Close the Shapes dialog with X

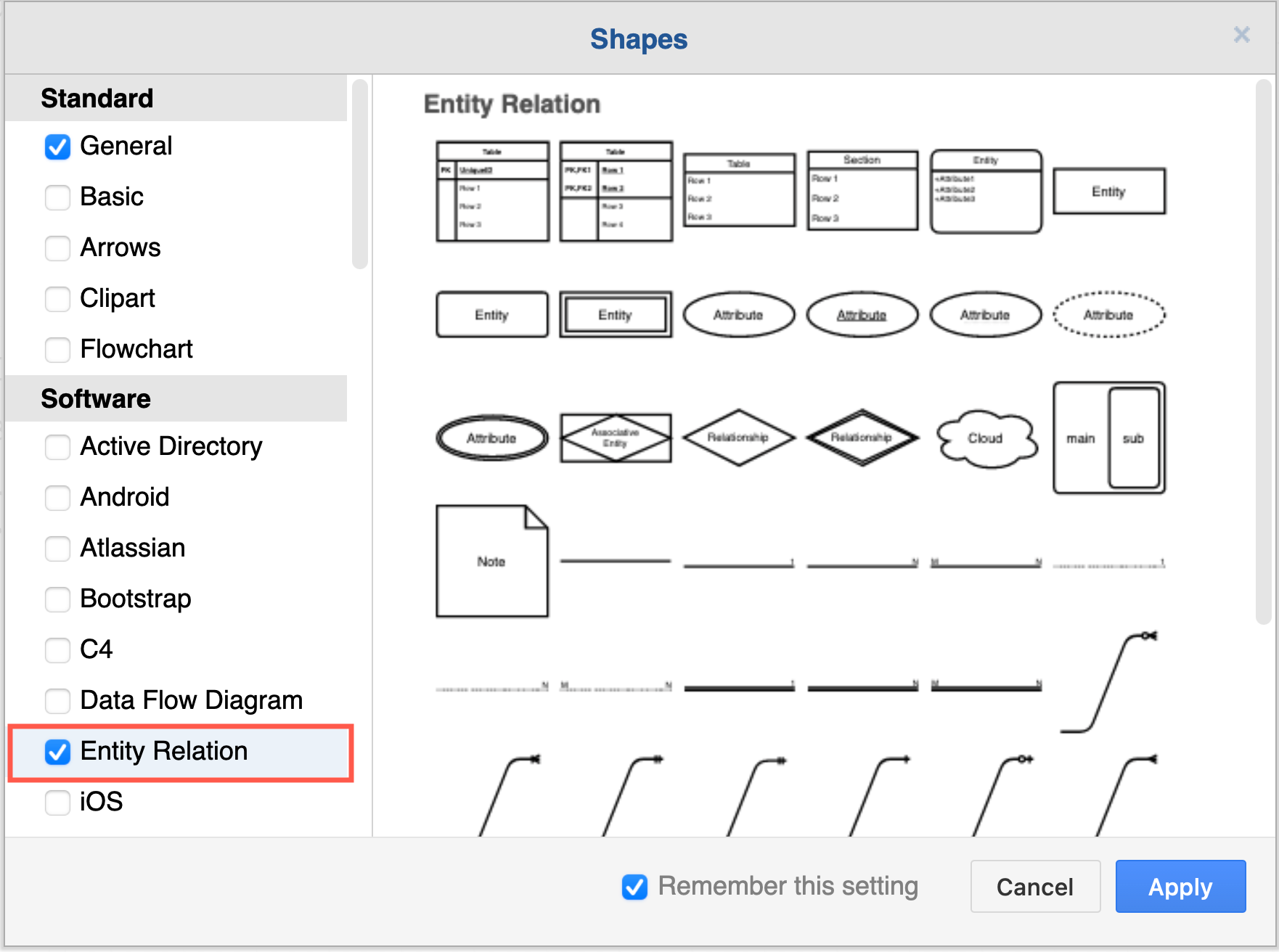(x=1241, y=34)
